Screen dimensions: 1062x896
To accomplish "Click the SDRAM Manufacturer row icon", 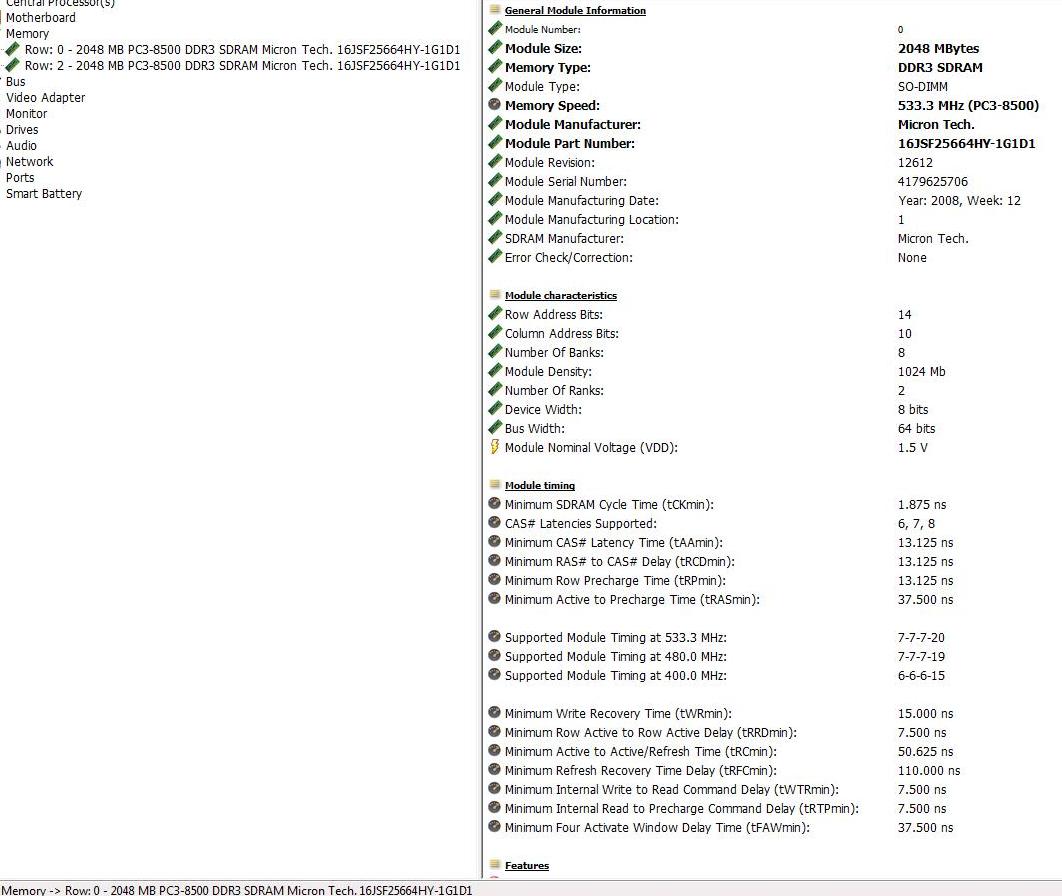I will tap(495, 237).
